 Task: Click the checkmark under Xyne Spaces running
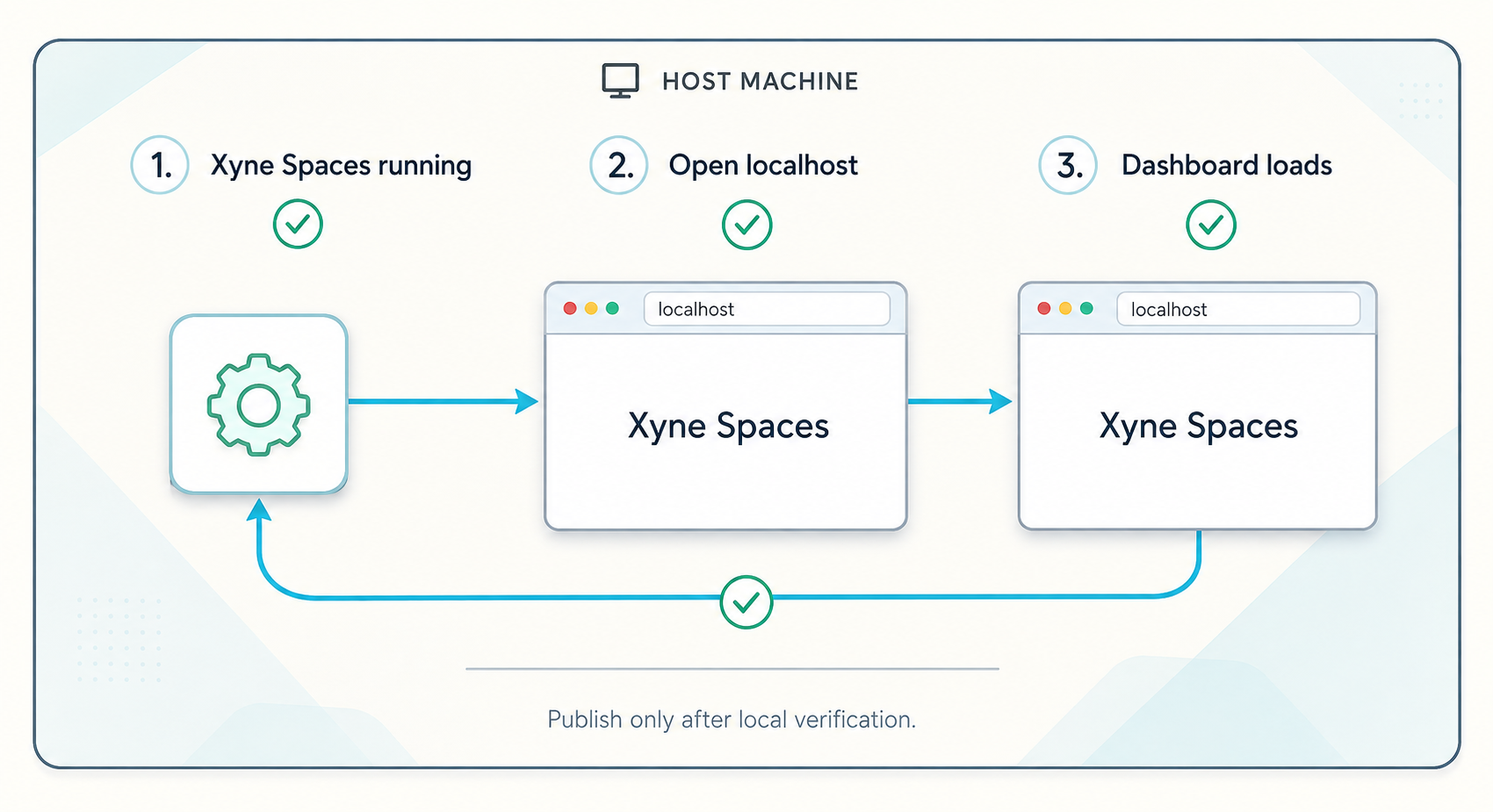298,224
